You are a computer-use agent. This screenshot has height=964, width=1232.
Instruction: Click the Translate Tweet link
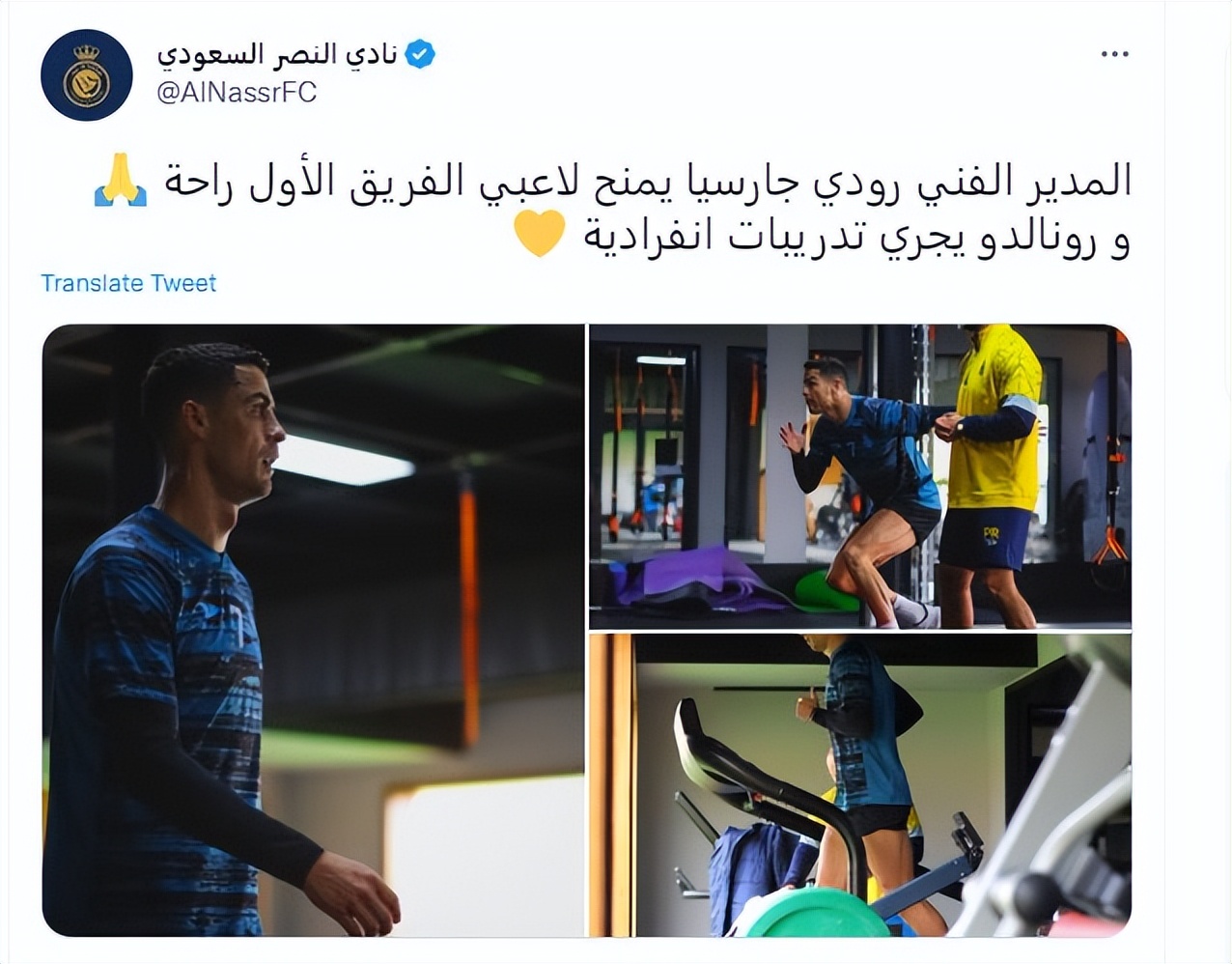pyautogui.click(x=128, y=283)
